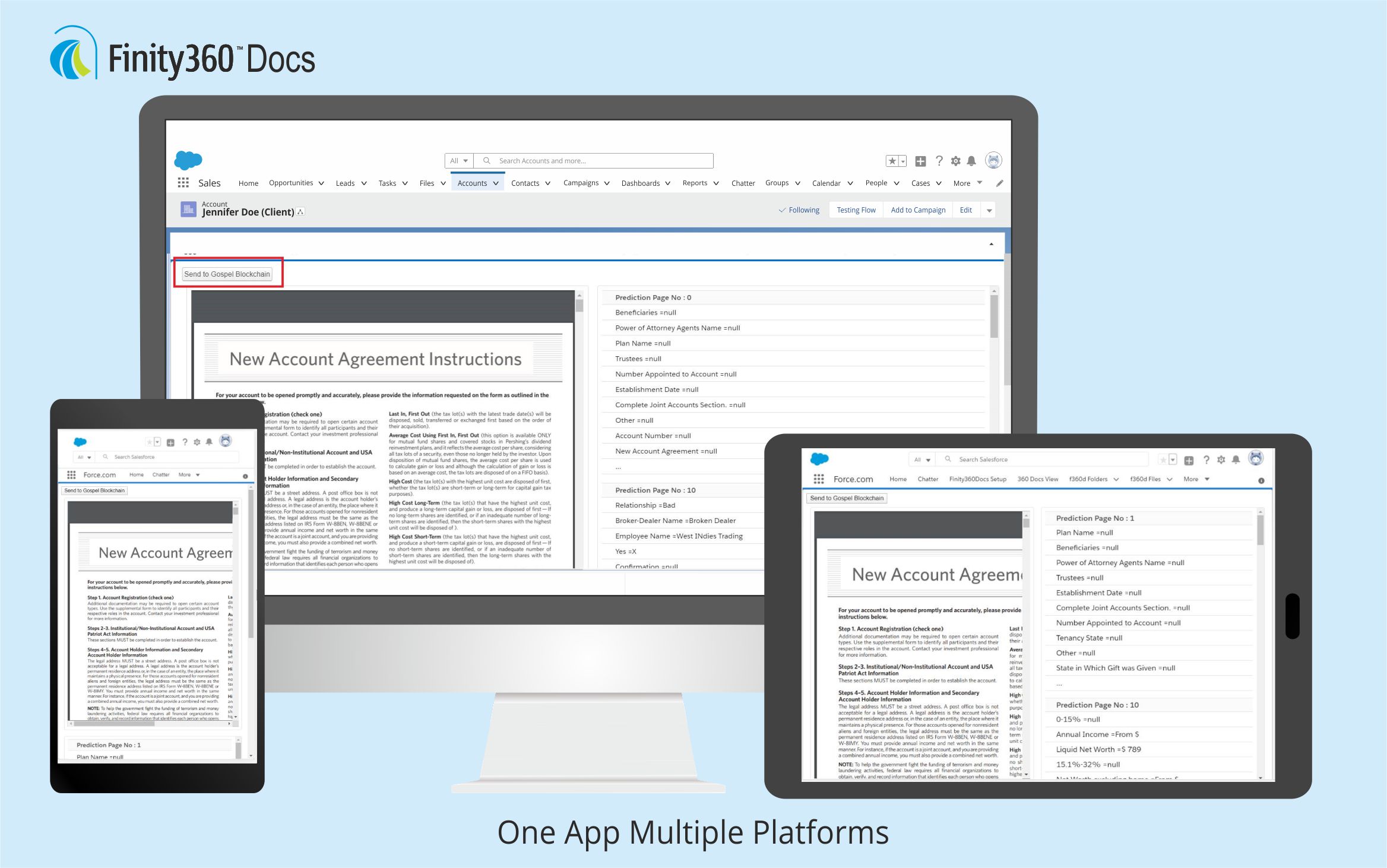This screenshot has height=868, width=1387.
Task: Open the hierarchy icon next to Jennifer Doe (Client)
Action: pyautogui.click(x=300, y=212)
